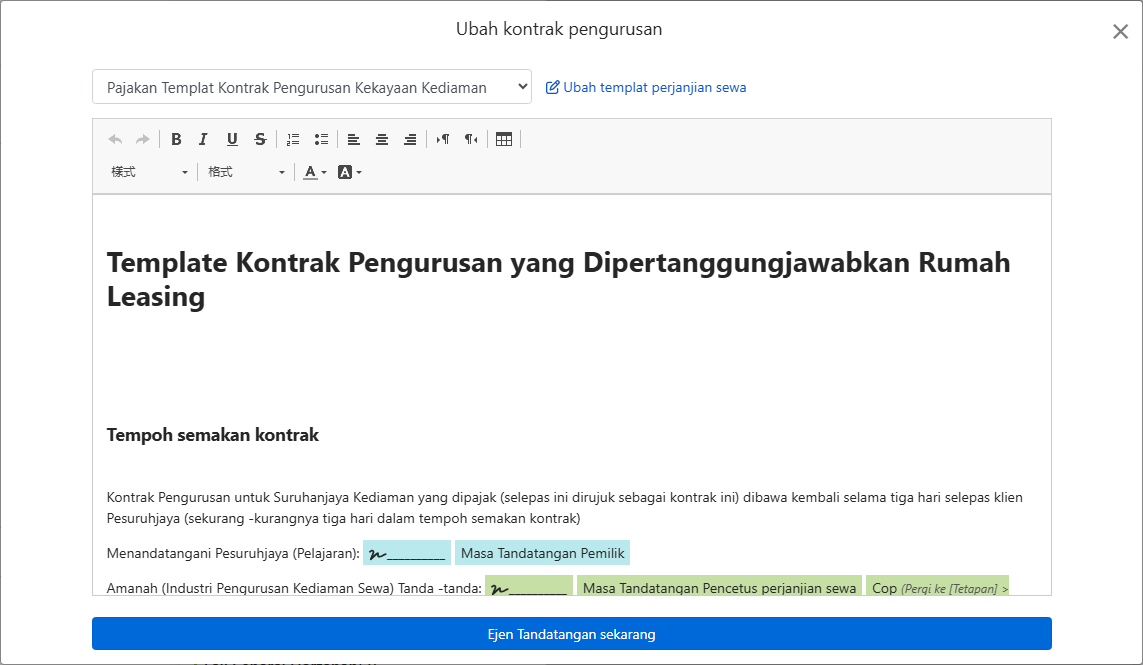Click the owner signature field placeholder
Screen dimensions: 1143x665
407,553
